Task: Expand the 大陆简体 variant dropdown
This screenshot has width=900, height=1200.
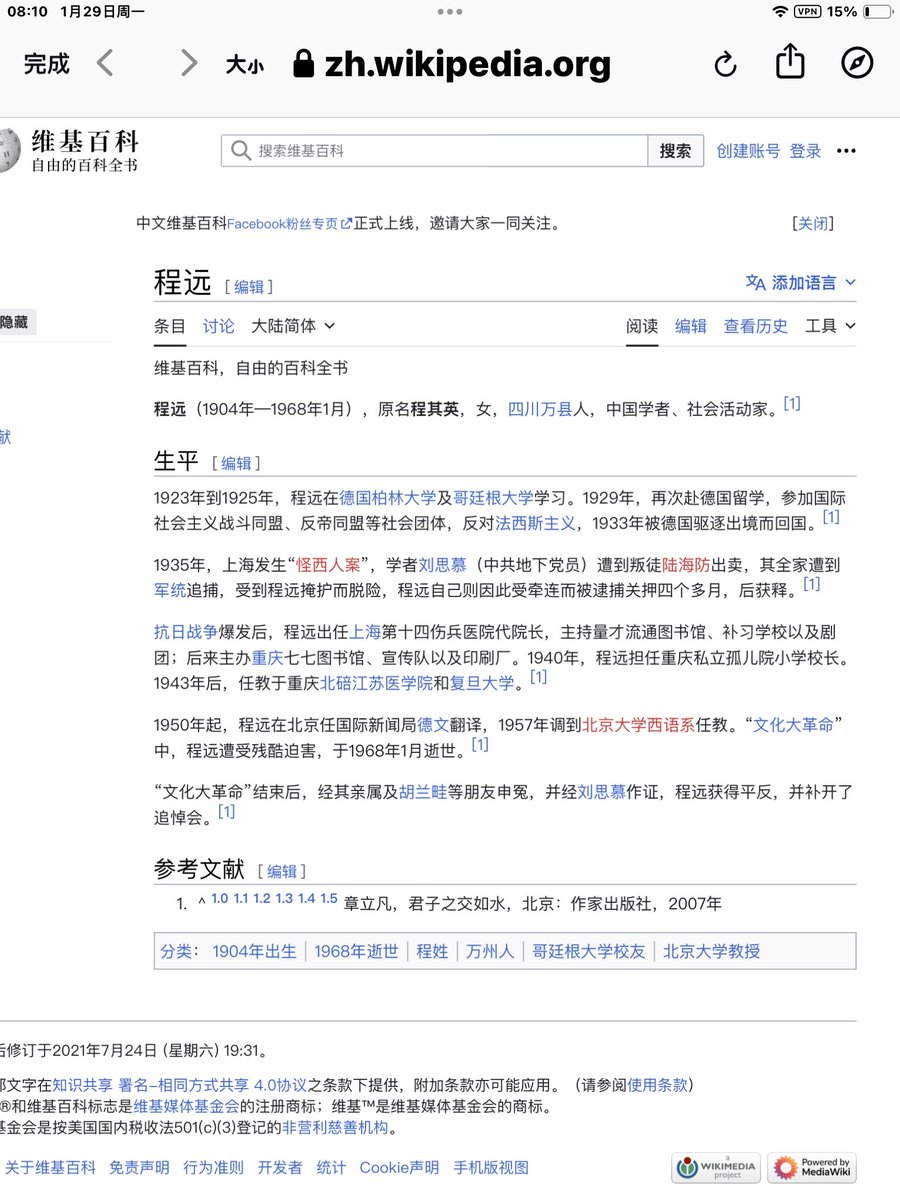Action: (293, 326)
